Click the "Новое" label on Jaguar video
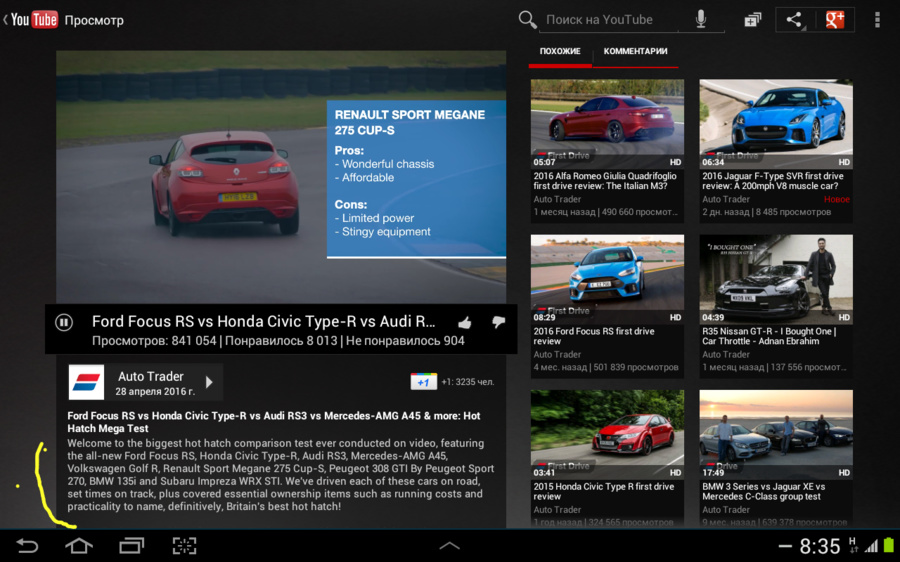Screen dimensions: 900x562 [x=836, y=199]
